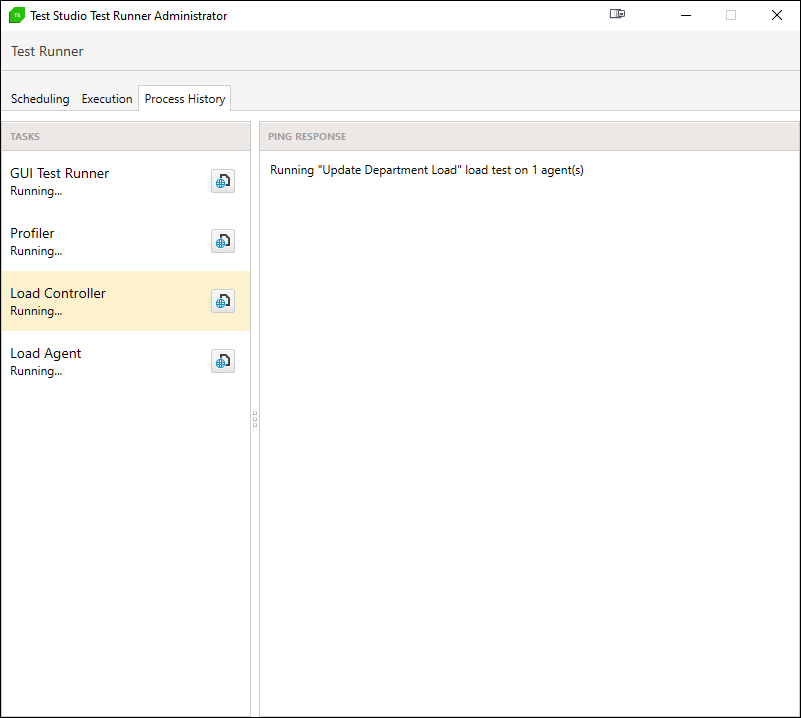The width and height of the screenshot is (801, 718).
Task: Click the compact view icon in title bar
Action: (617, 14)
